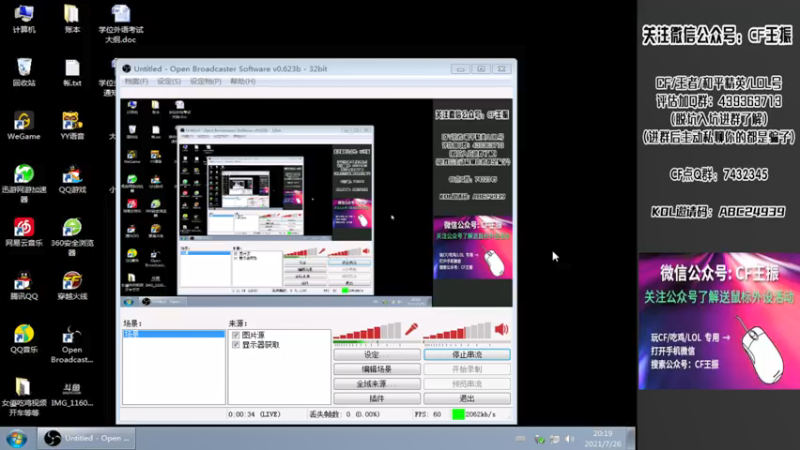Open the 计算机 desktop icon
Screen dimensions: 800x450
[24, 18]
